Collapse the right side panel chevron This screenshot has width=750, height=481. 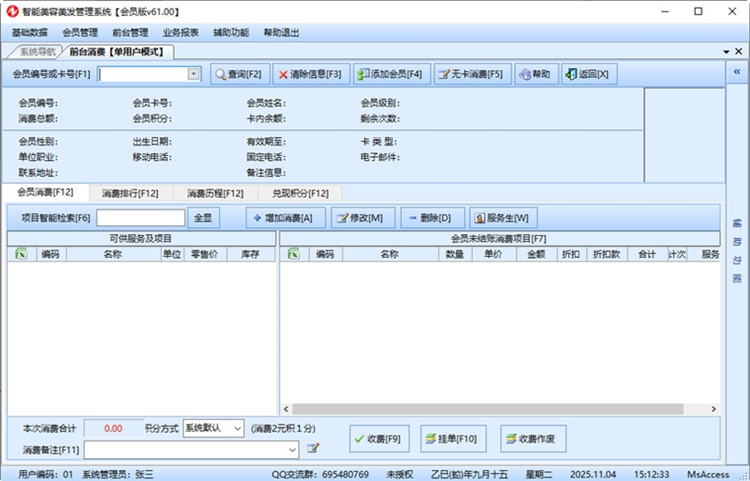pyautogui.click(x=737, y=72)
